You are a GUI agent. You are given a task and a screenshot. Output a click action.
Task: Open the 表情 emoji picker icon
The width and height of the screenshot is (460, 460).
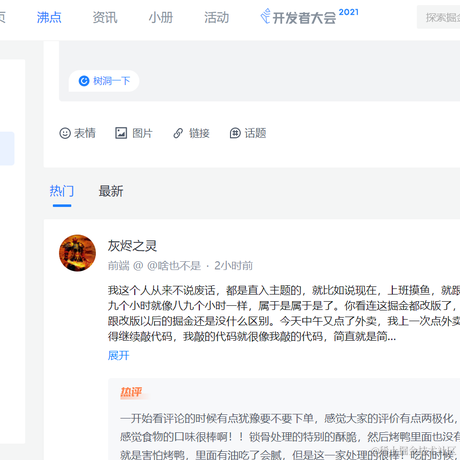point(65,133)
